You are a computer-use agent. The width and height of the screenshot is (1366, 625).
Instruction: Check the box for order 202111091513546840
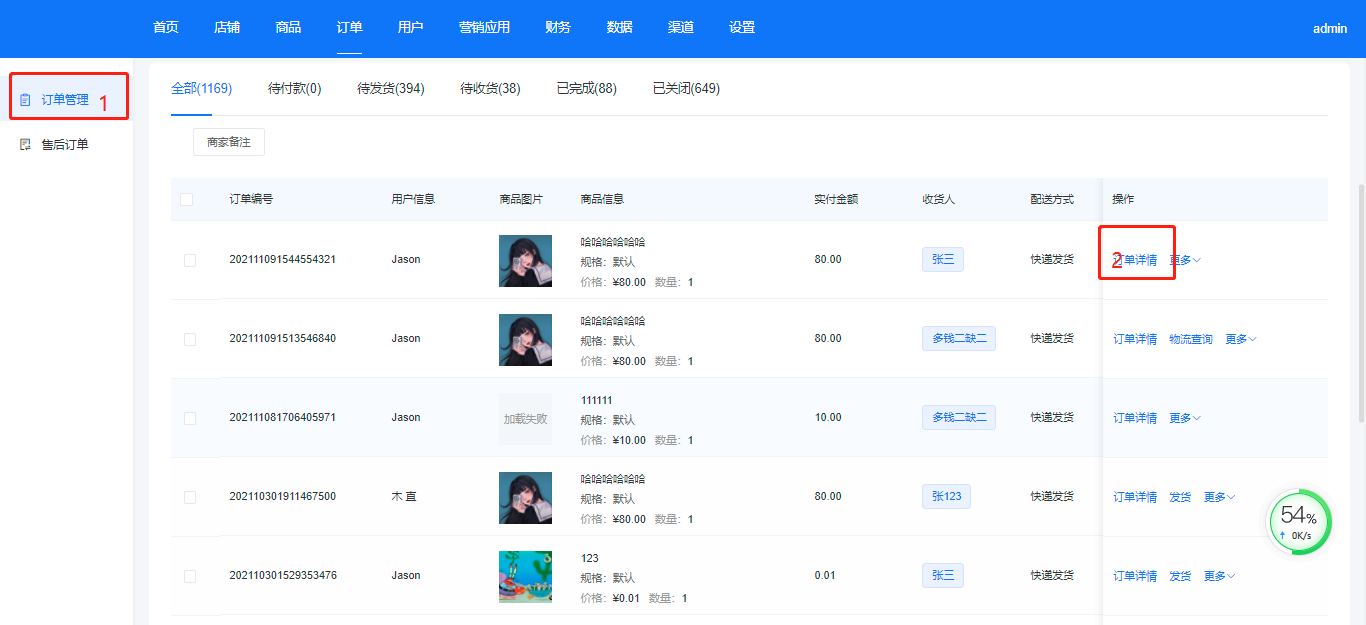click(x=190, y=340)
